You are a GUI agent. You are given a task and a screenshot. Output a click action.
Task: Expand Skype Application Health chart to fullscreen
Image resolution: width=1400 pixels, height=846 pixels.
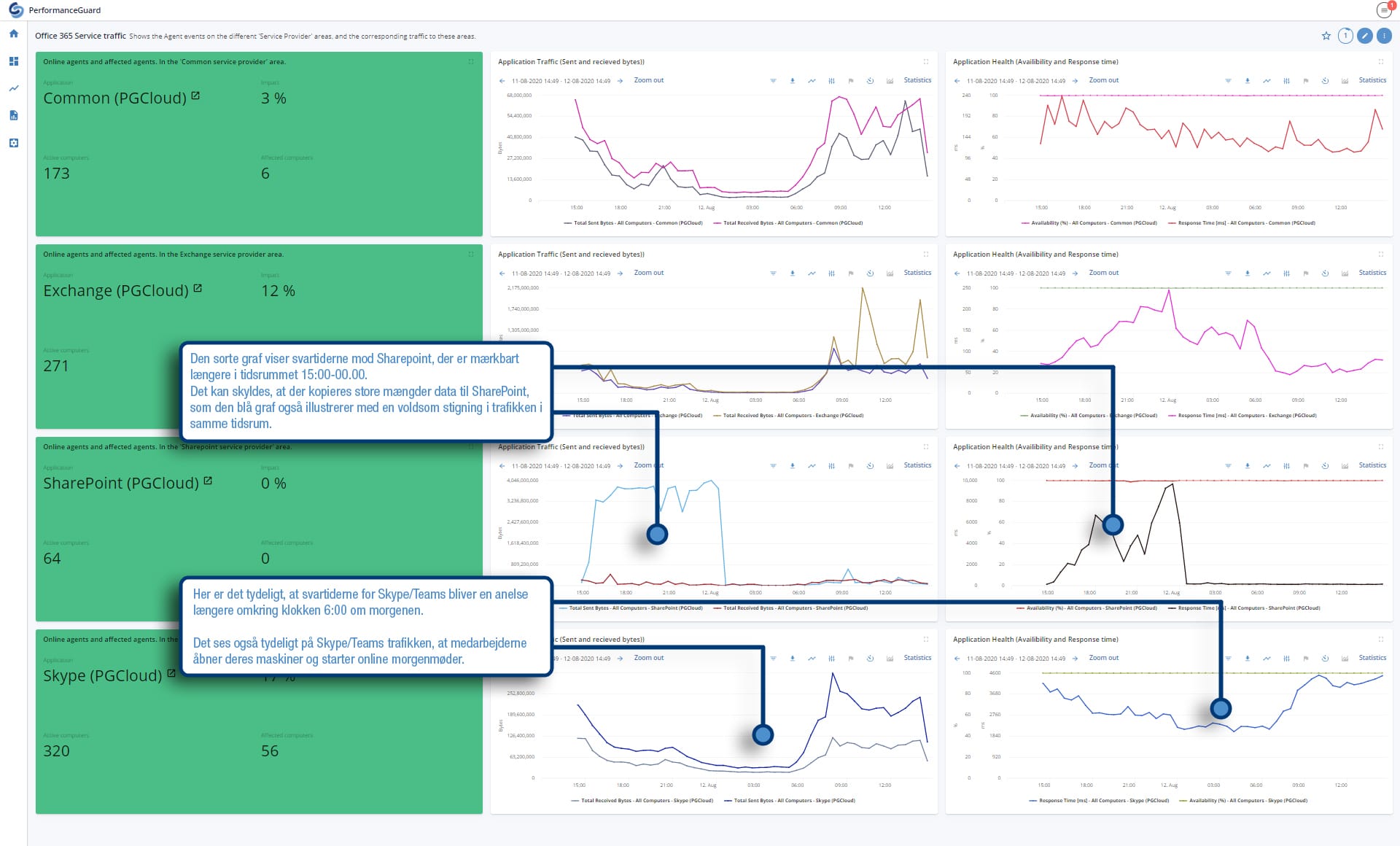pyautogui.click(x=1380, y=639)
